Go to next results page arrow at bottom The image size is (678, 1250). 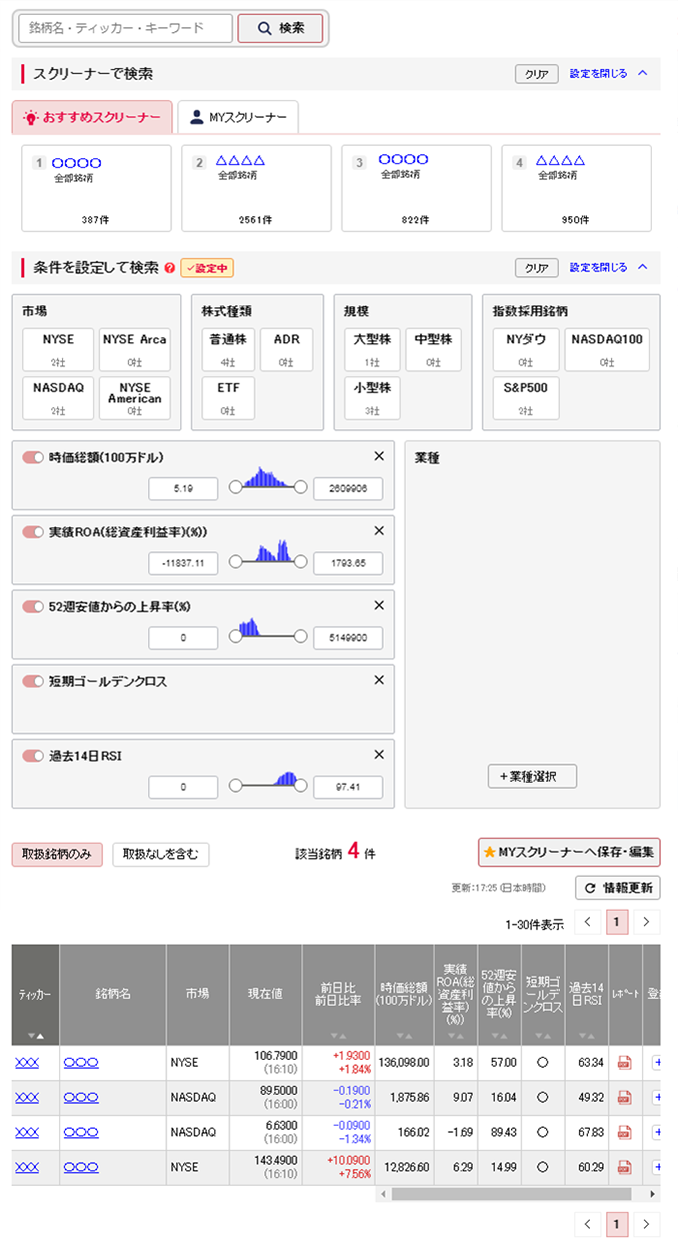647,1224
